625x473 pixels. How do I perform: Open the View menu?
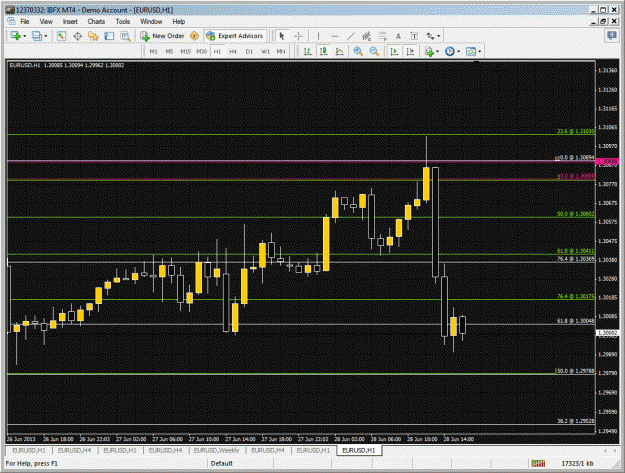tap(46, 22)
